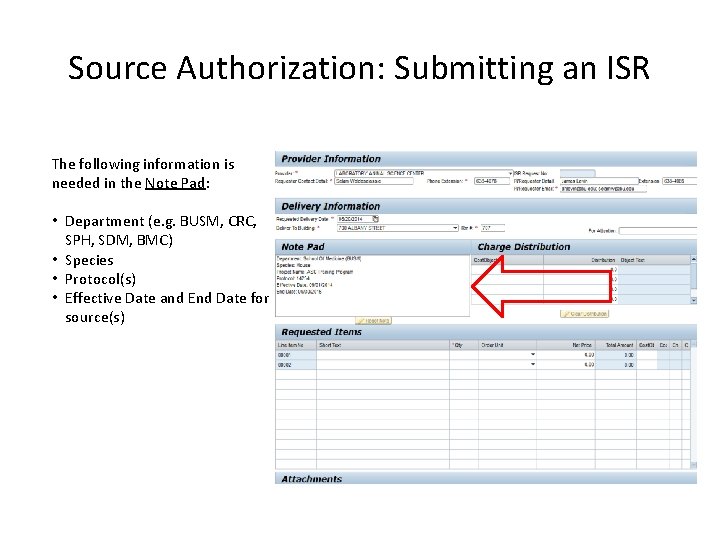This screenshot has height=540, width=720.
Task: Click Short Text cell of line 00002
Action: tap(382, 365)
